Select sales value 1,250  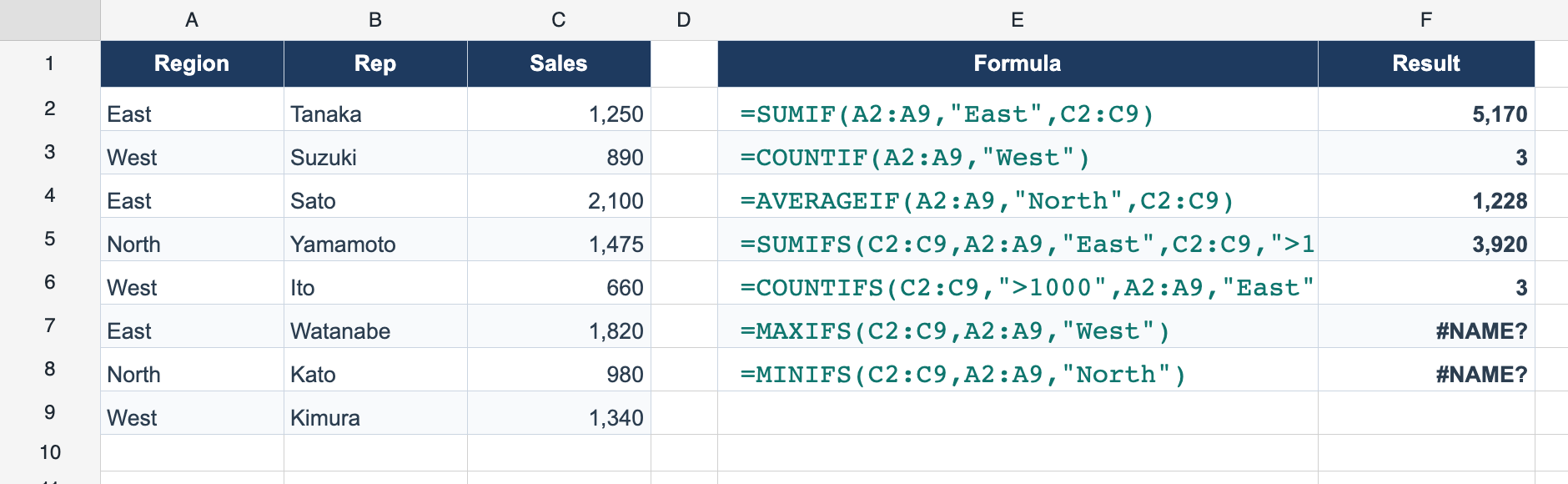(559, 109)
